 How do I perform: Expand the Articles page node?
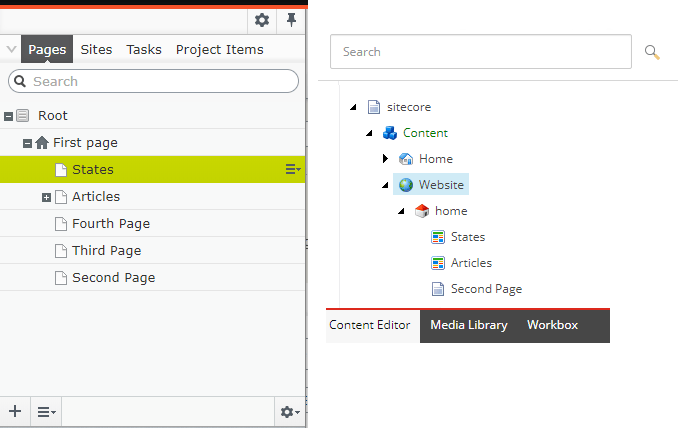coord(46,197)
